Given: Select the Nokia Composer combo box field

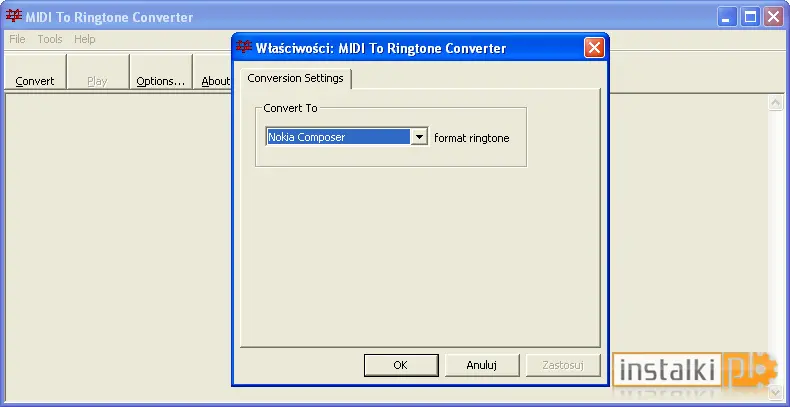Looking at the screenshot, I should 347,137.
